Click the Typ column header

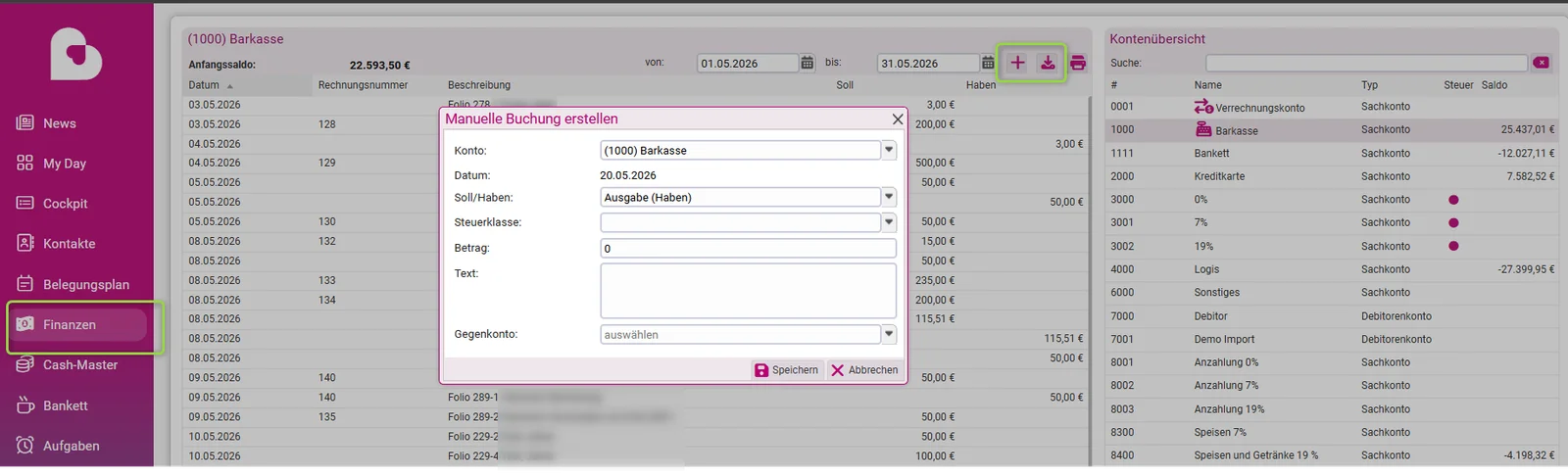pyautogui.click(x=1369, y=85)
